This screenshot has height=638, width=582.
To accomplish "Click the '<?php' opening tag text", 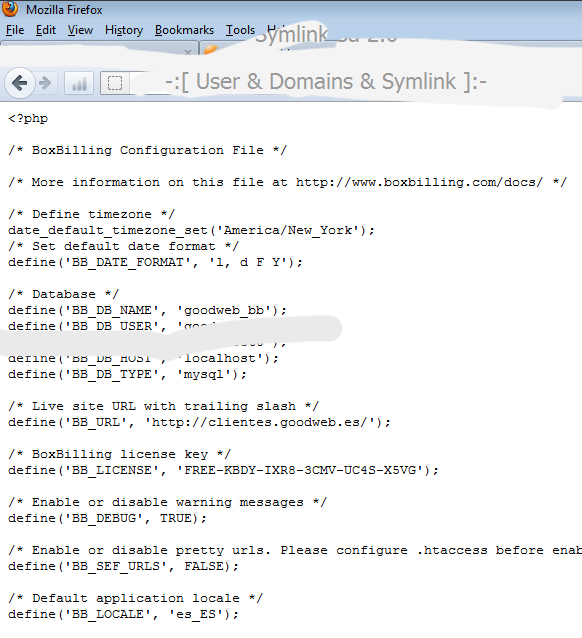I will click(28, 118).
